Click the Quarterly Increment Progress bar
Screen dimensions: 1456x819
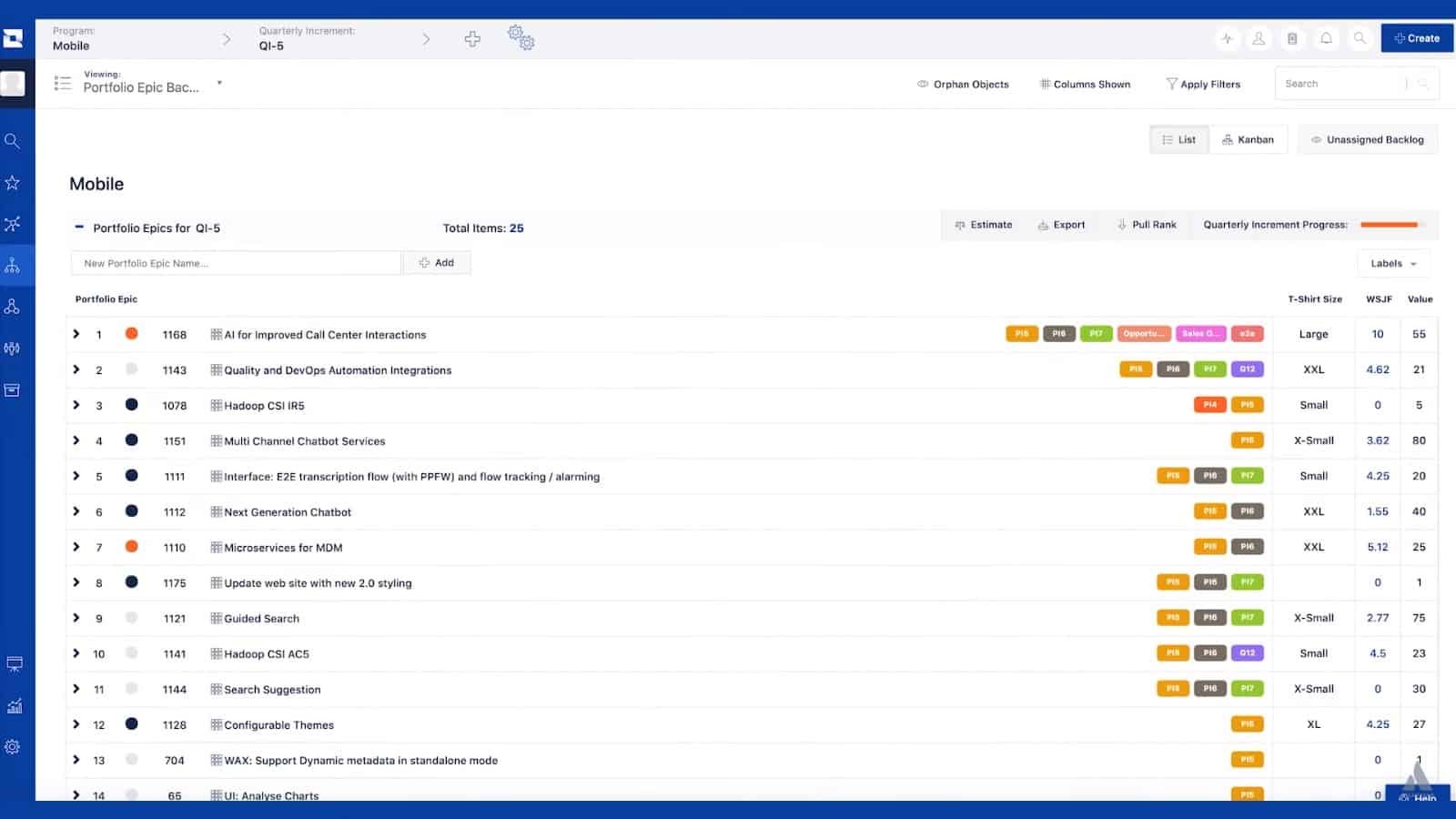pyautogui.click(x=1389, y=225)
